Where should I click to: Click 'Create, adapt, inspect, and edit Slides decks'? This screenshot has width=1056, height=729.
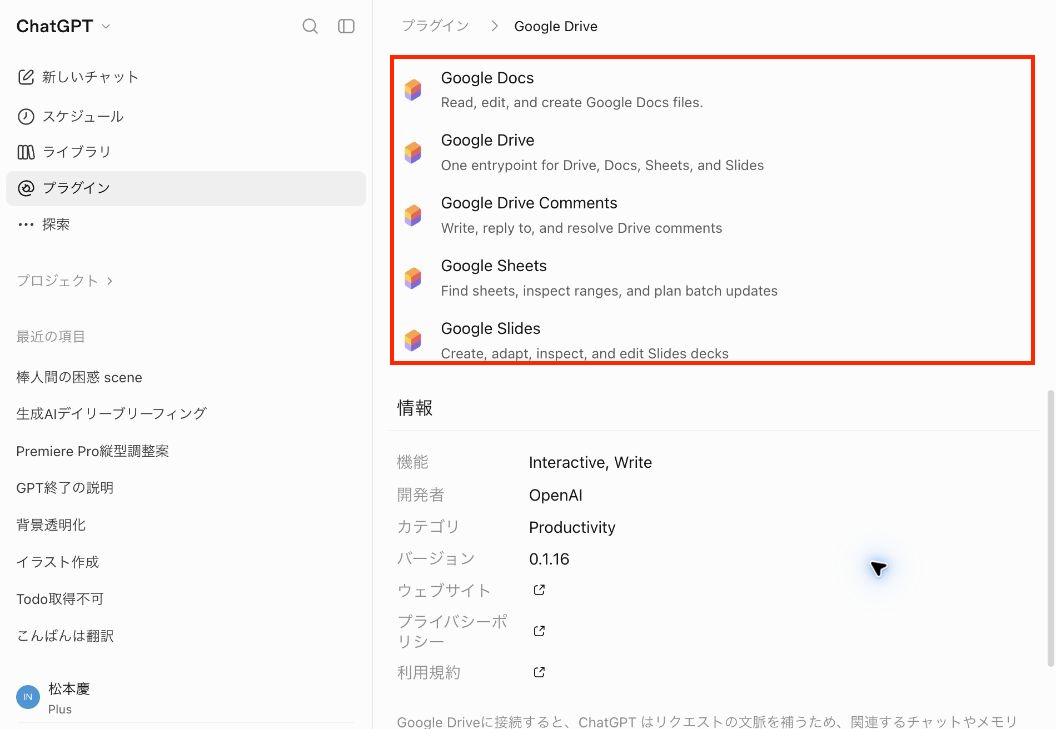pos(585,354)
